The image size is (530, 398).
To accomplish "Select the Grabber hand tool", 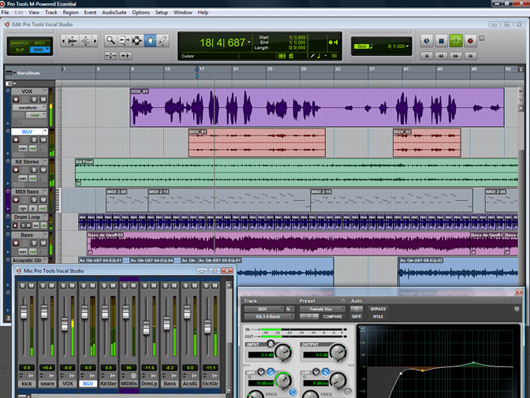I will 150,41.
